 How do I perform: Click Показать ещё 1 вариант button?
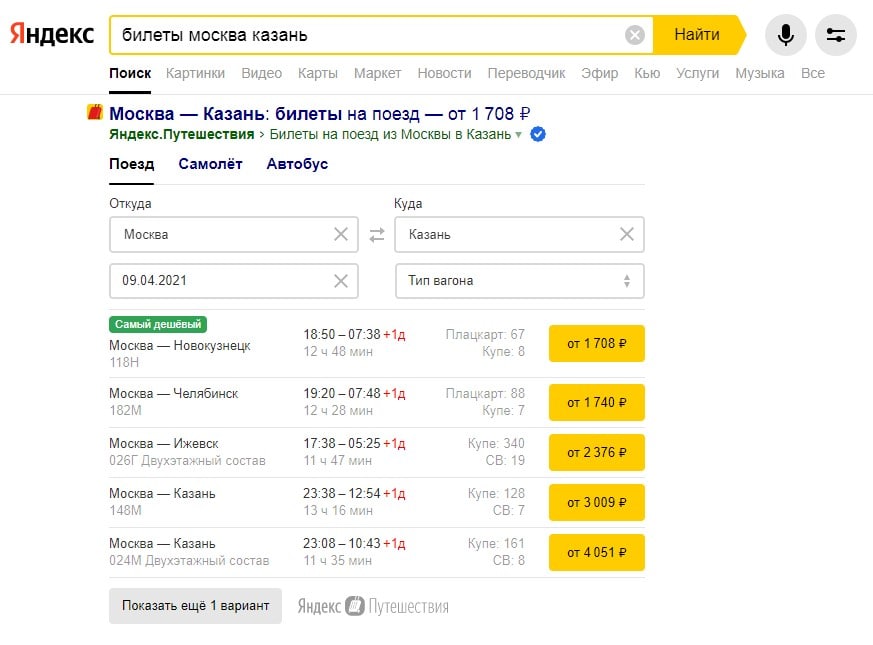[x=195, y=605]
